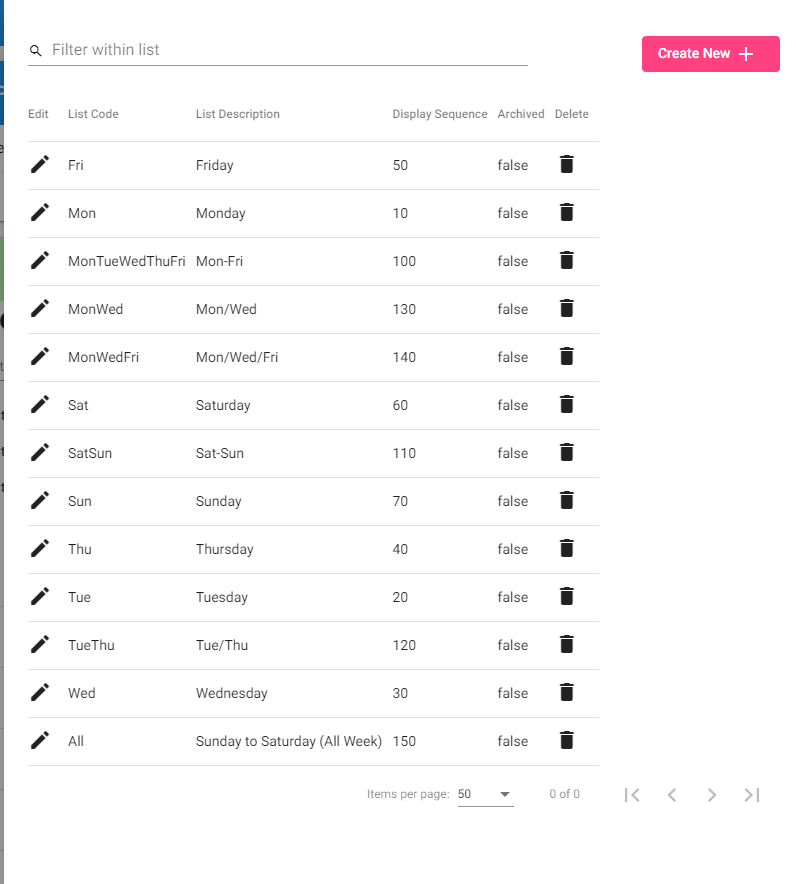Image resolution: width=796 pixels, height=884 pixels.
Task: Jump to the last page
Action: [x=752, y=795]
